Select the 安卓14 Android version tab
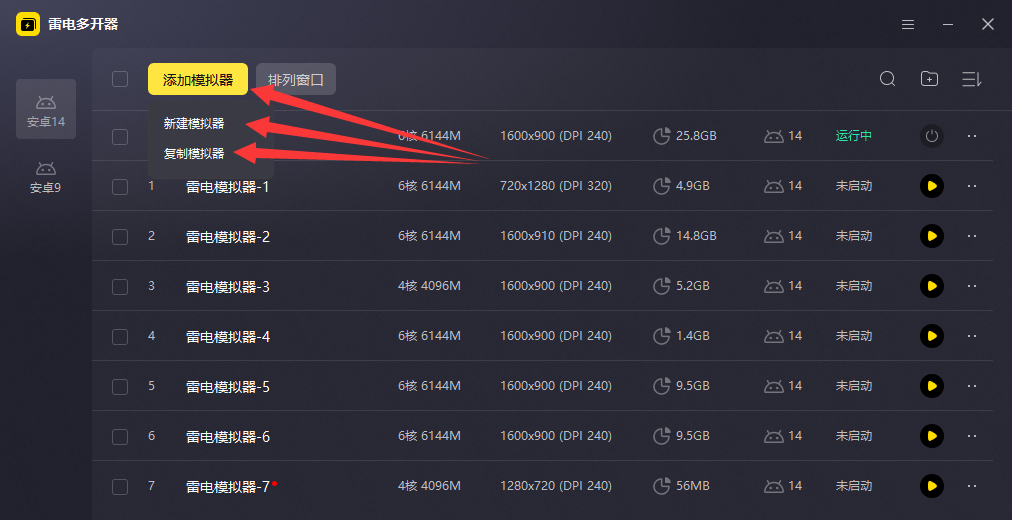The image size is (1012, 520). pyautogui.click(x=46, y=109)
